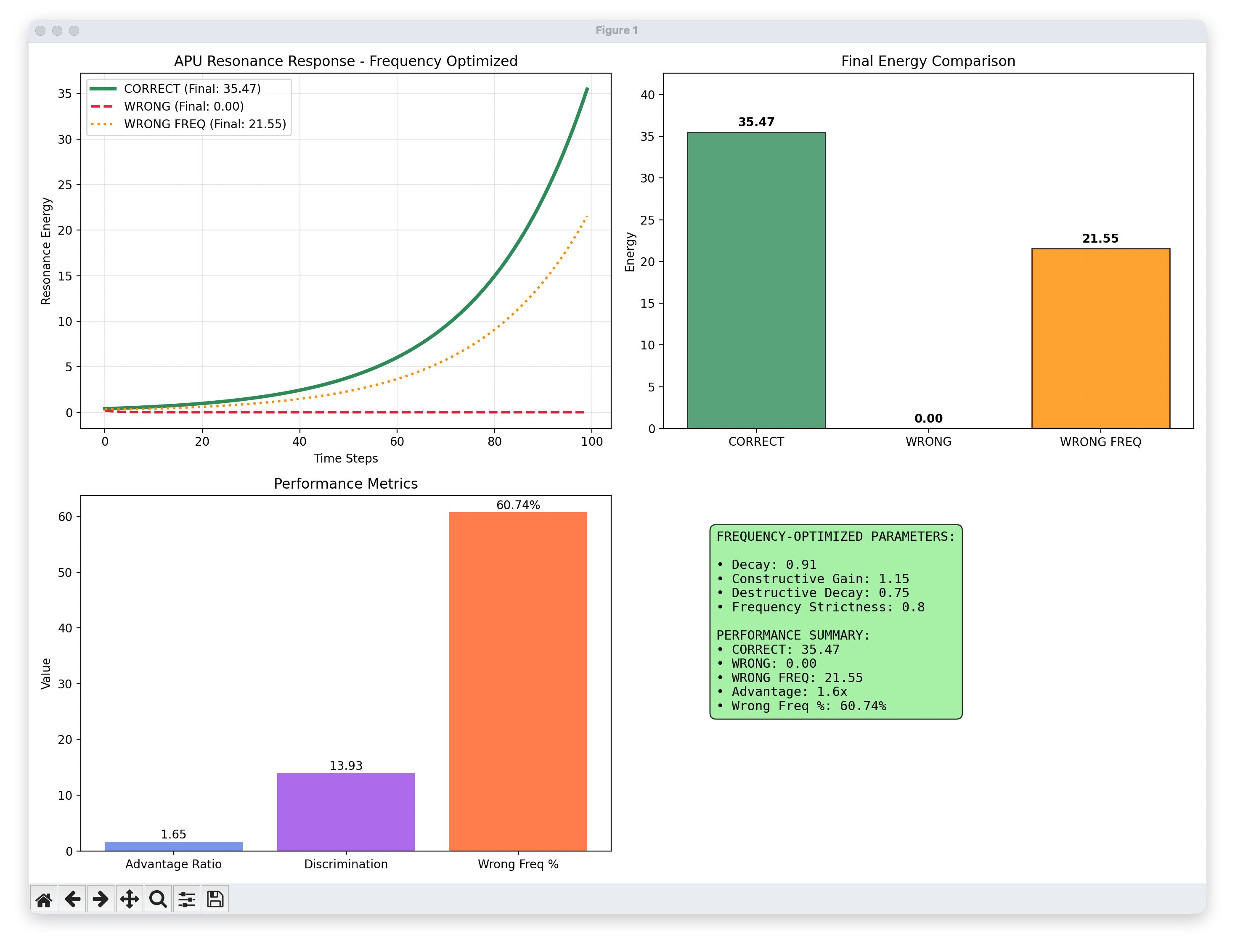Click the green parameters text box
Viewport: 1235px width, 952px height.
click(835, 621)
